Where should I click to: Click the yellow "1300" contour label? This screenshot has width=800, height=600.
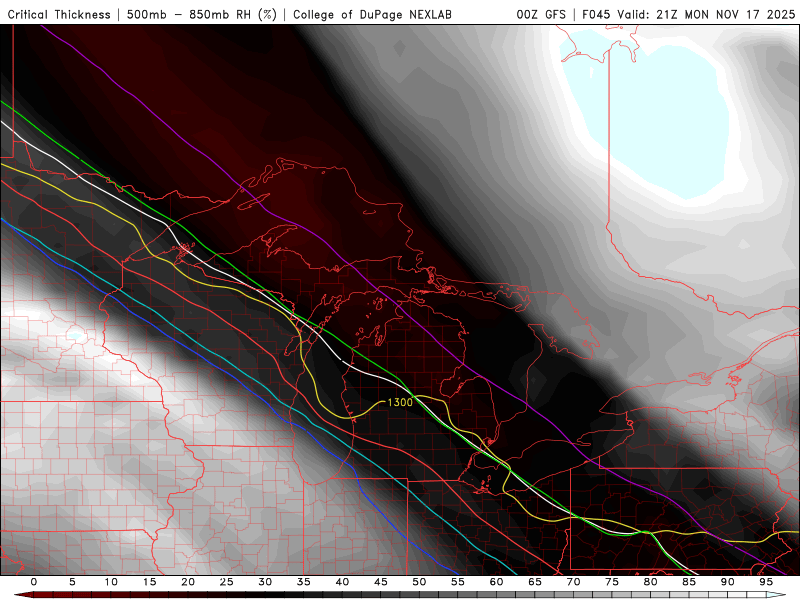coord(400,402)
